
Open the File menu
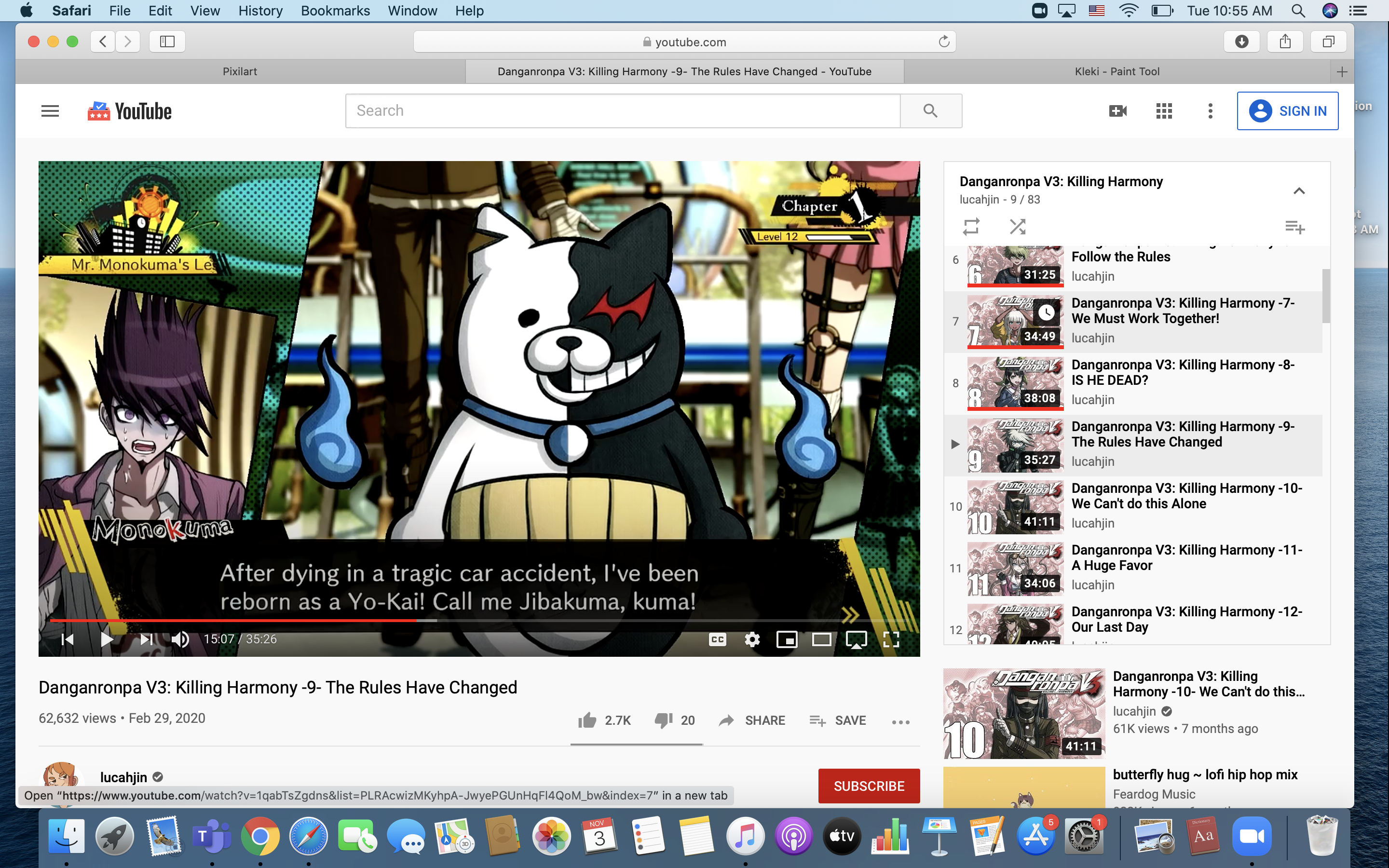120,10
